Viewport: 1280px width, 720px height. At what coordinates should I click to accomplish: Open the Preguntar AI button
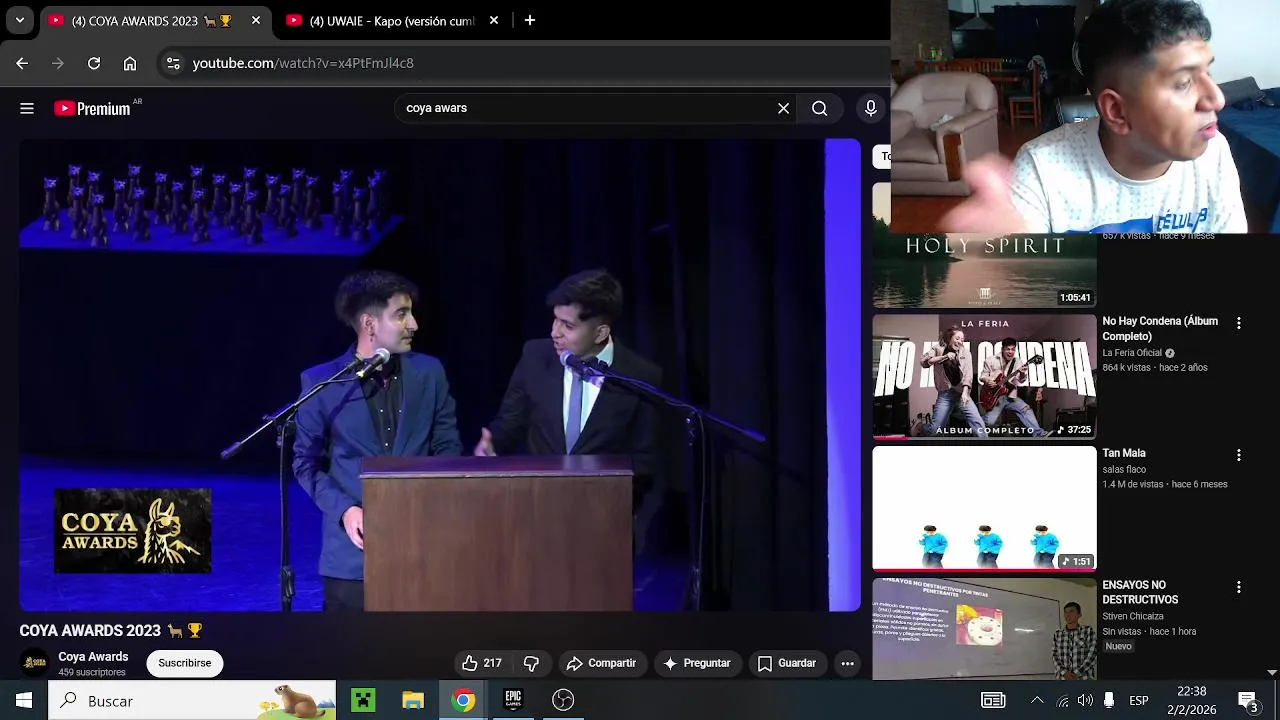[697, 663]
